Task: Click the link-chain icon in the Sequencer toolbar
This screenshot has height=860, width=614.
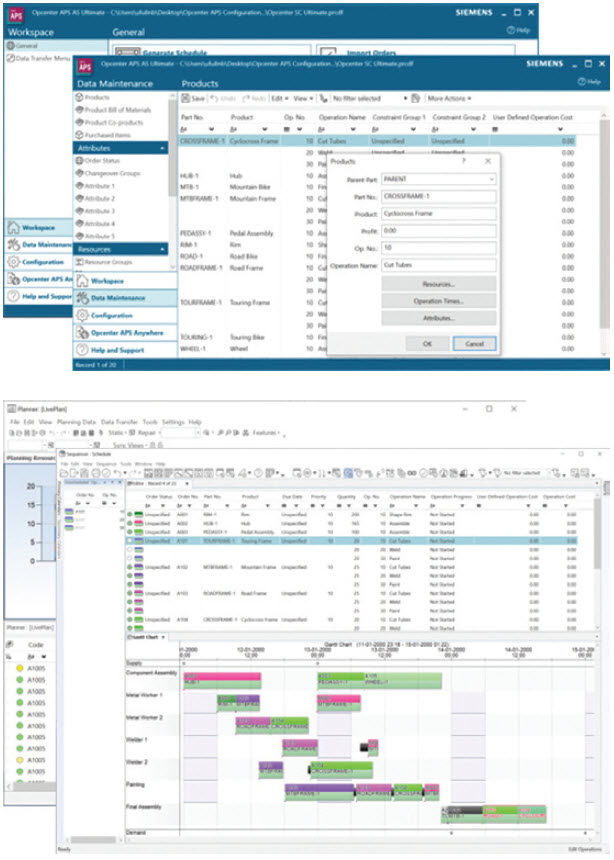Action: click(411, 473)
